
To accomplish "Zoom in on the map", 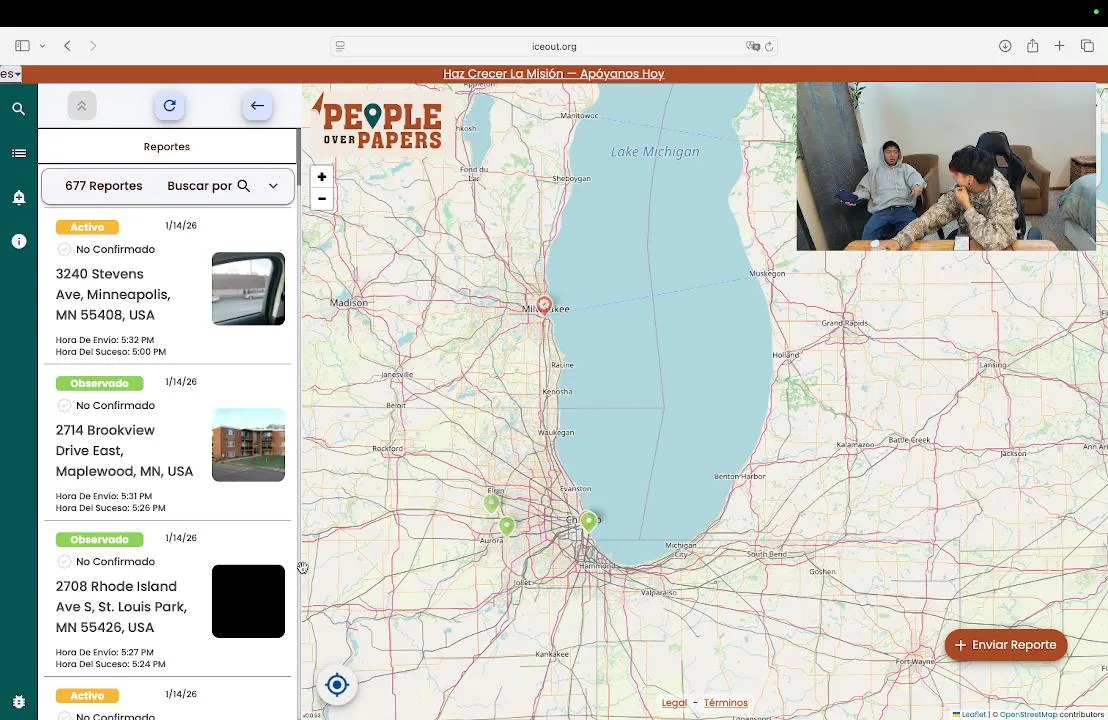I will coord(322,177).
